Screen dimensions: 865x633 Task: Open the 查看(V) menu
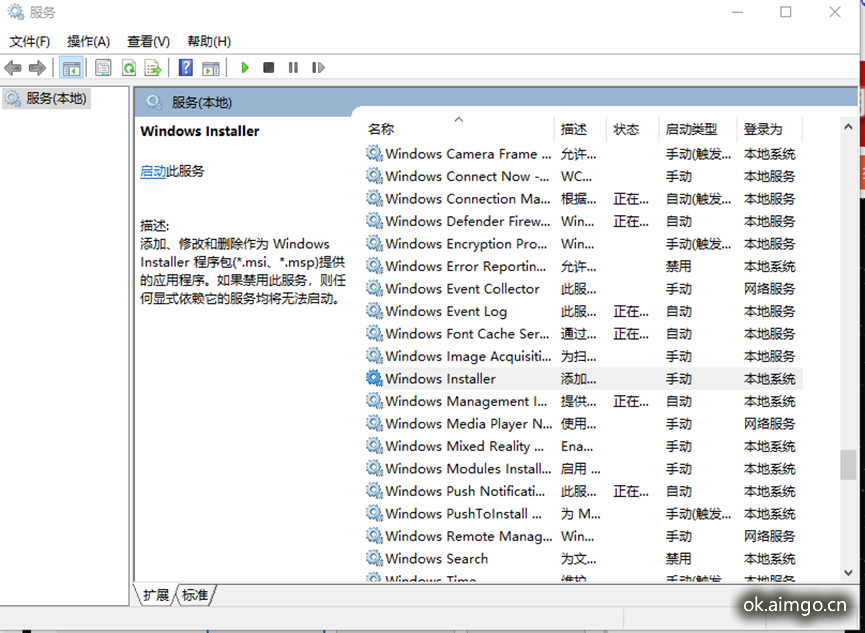(x=148, y=41)
